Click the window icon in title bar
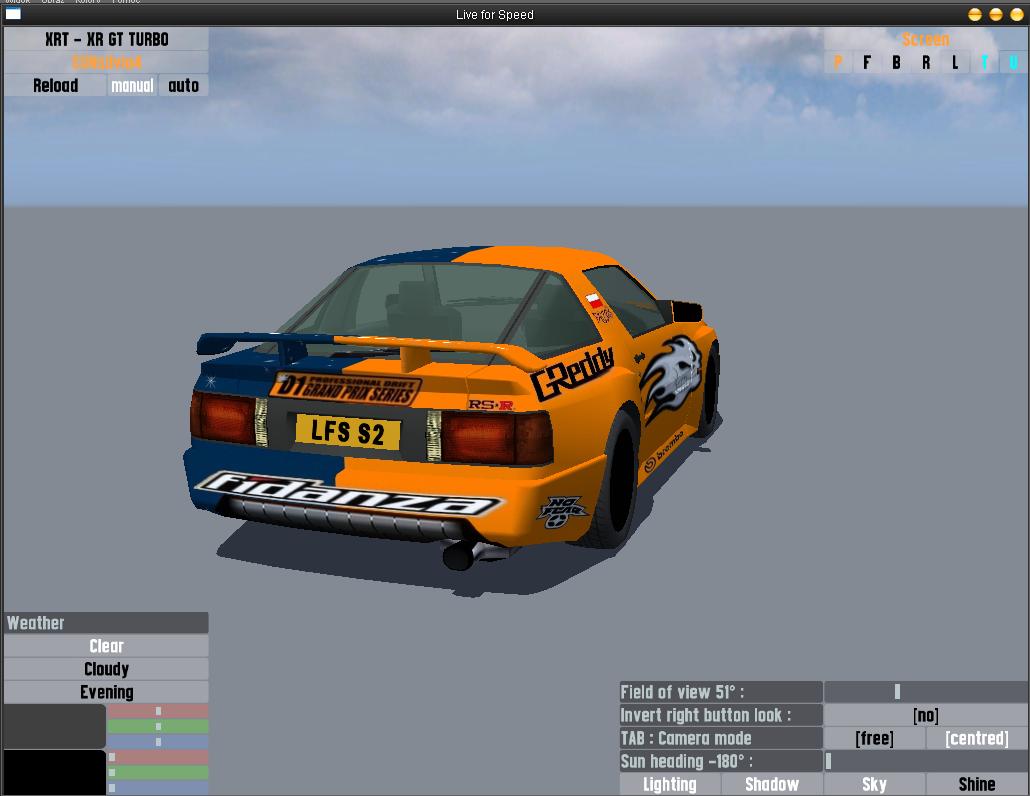This screenshot has width=1030, height=796. [x=13, y=14]
